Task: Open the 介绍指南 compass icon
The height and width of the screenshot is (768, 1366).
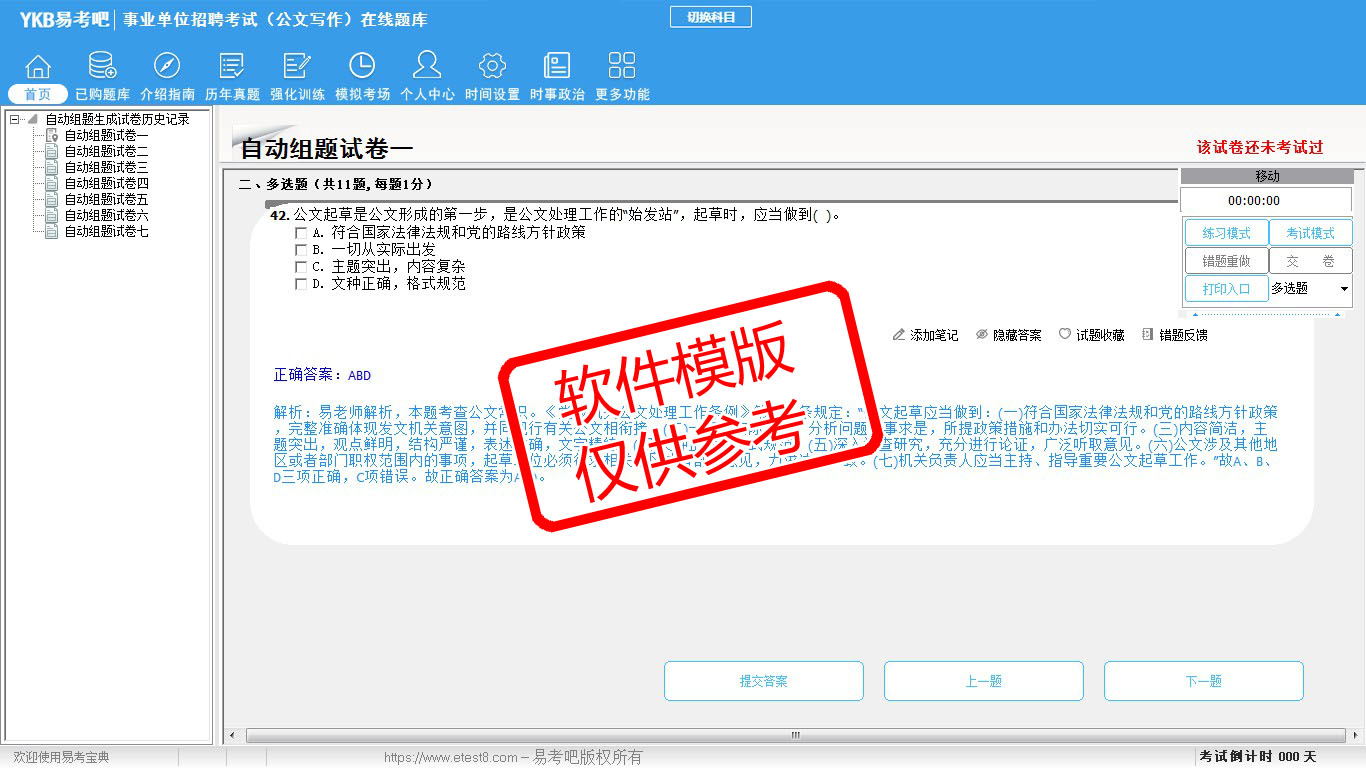Action: click(167, 67)
